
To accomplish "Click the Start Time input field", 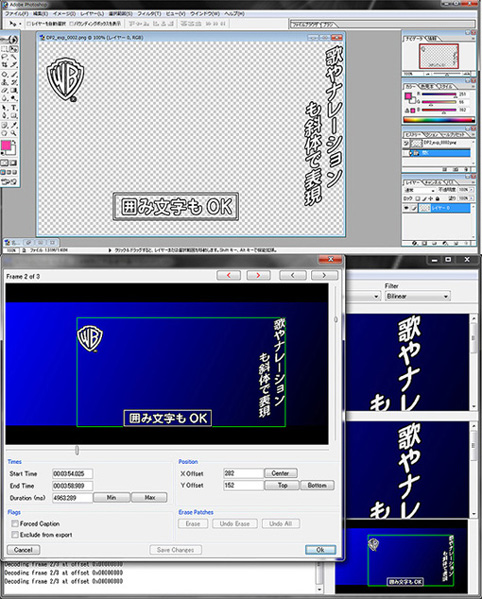I will [73, 474].
